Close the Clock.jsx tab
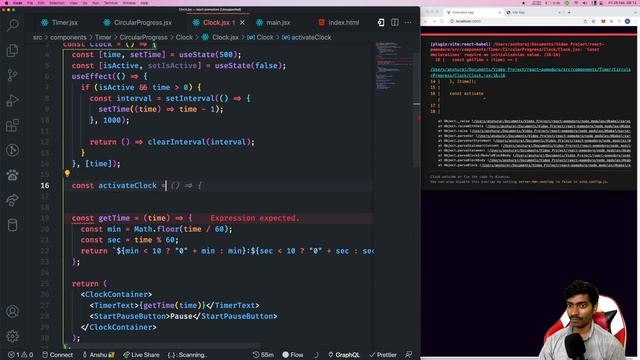The height and width of the screenshot is (360, 640). [x=242, y=22]
